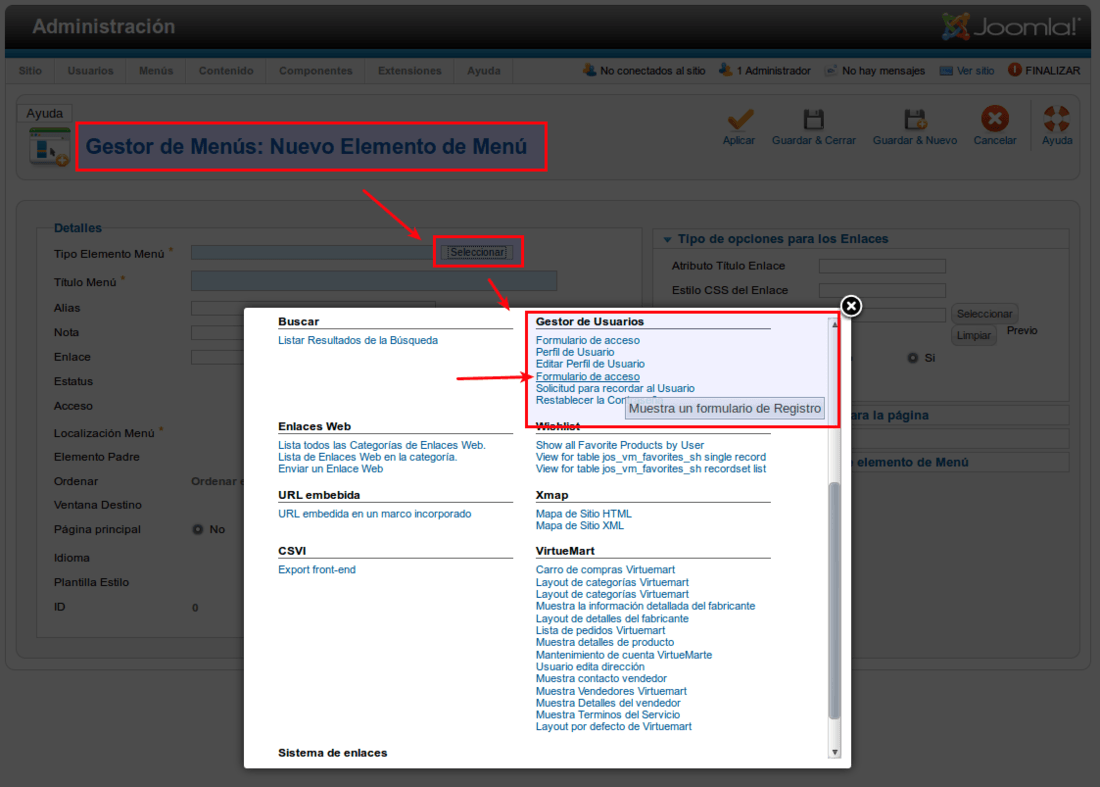Click Lista todos las Categorías de Enlaces Web
The height and width of the screenshot is (787, 1100).
pos(382,445)
